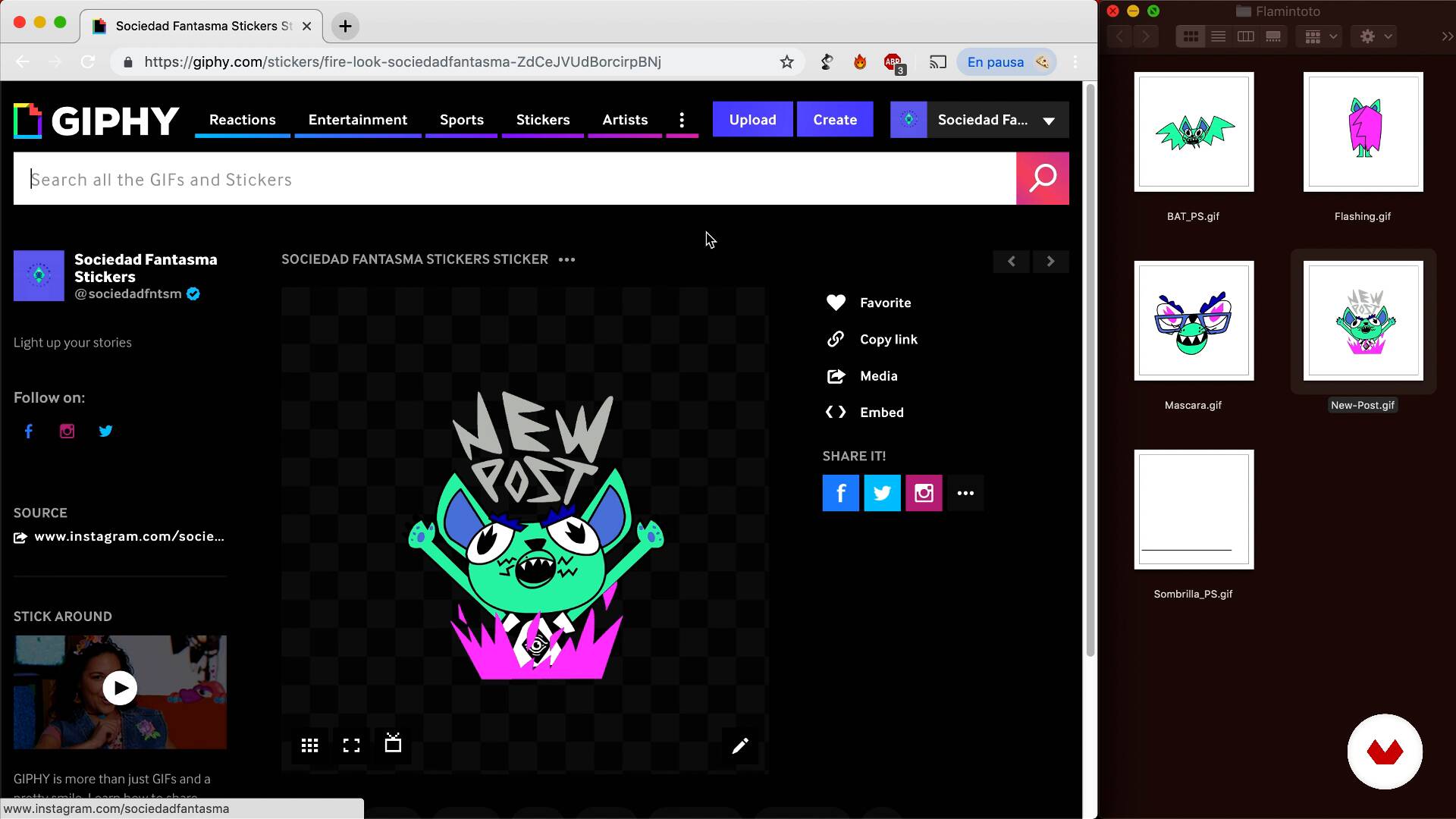The width and height of the screenshot is (1456, 819).
Task: Click the Embed code brackets icon
Action: 836,413
